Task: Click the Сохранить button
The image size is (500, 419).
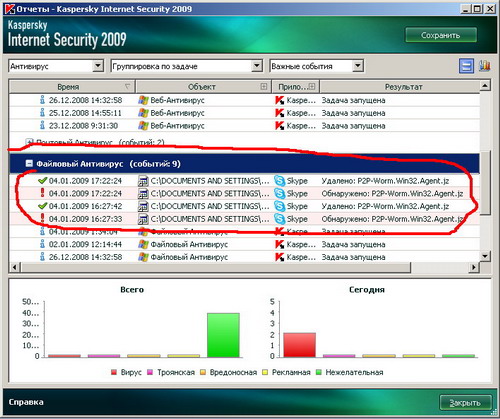Action: pyautogui.click(x=441, y=35)
